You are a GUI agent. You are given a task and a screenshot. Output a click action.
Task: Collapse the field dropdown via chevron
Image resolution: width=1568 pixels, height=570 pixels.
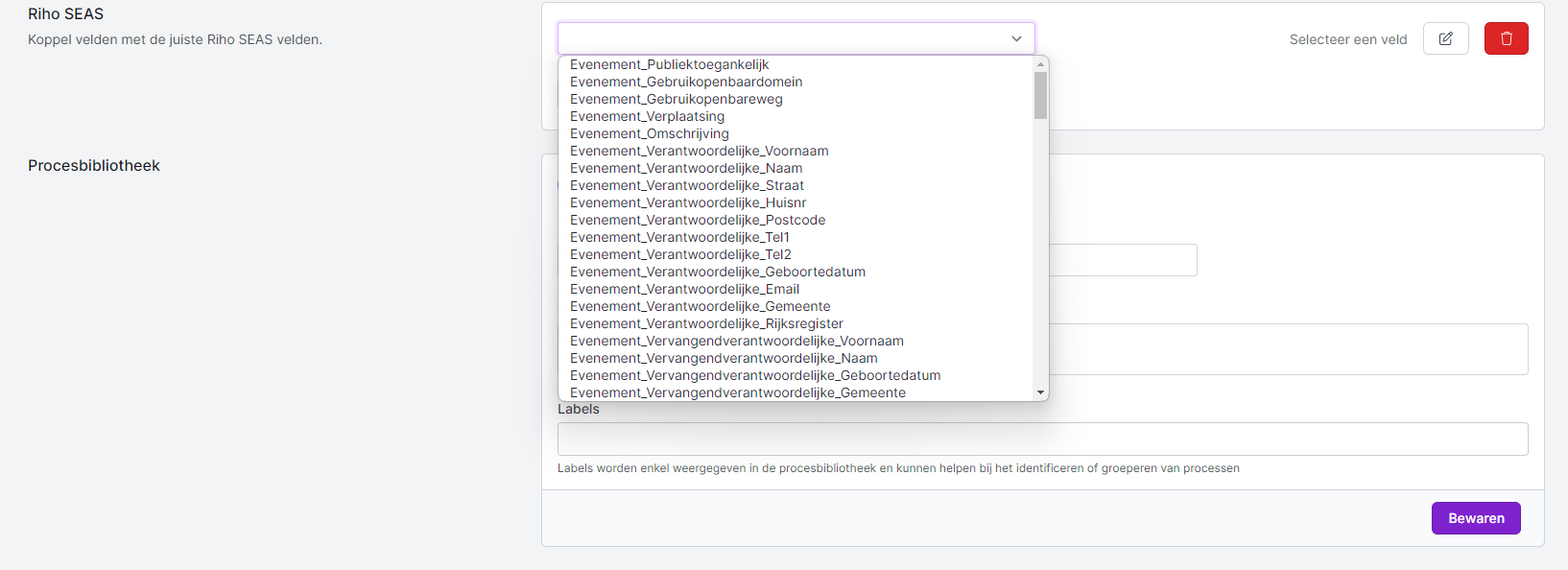tap(1016, 38)
